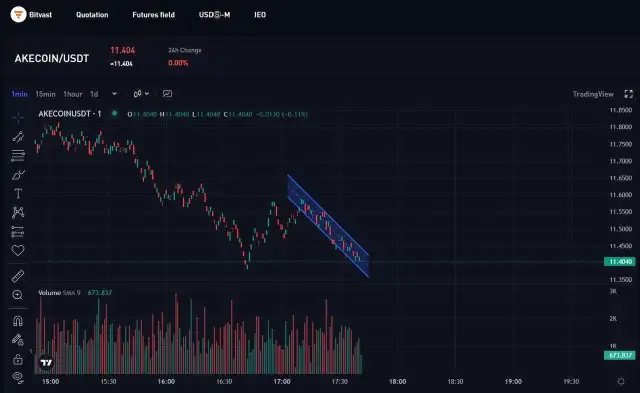Click the 18:00 time axis label

pyautogui.click(x=398, y=382)
